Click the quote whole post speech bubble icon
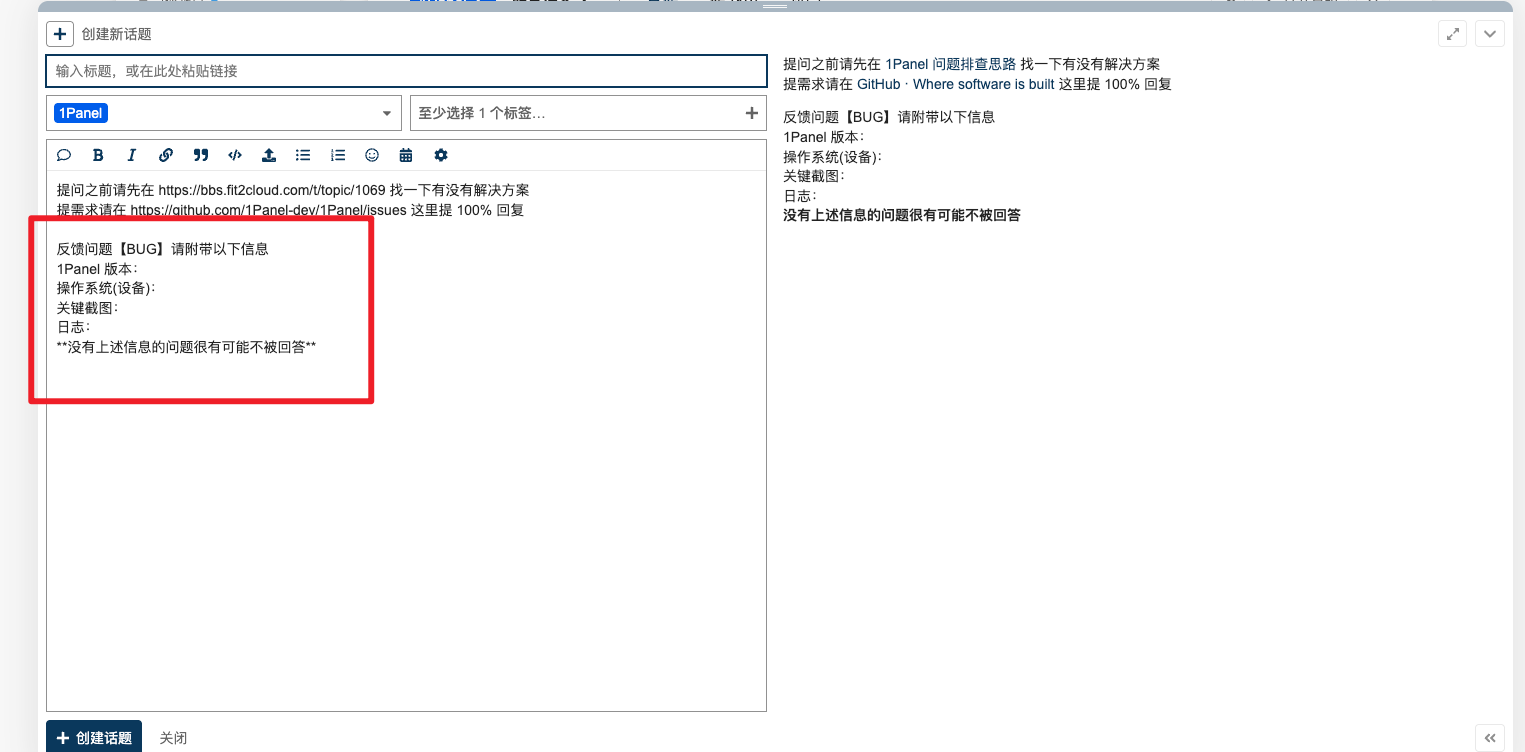This screenshot has height=752, width=1525. coord(64,155)
